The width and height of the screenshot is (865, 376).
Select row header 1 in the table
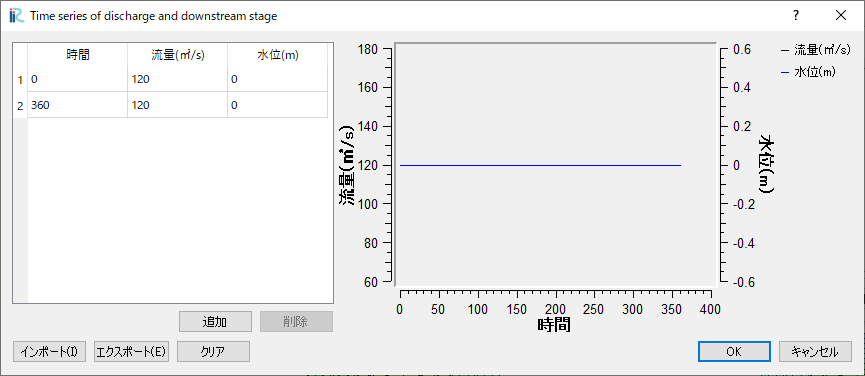click(20, 80)
